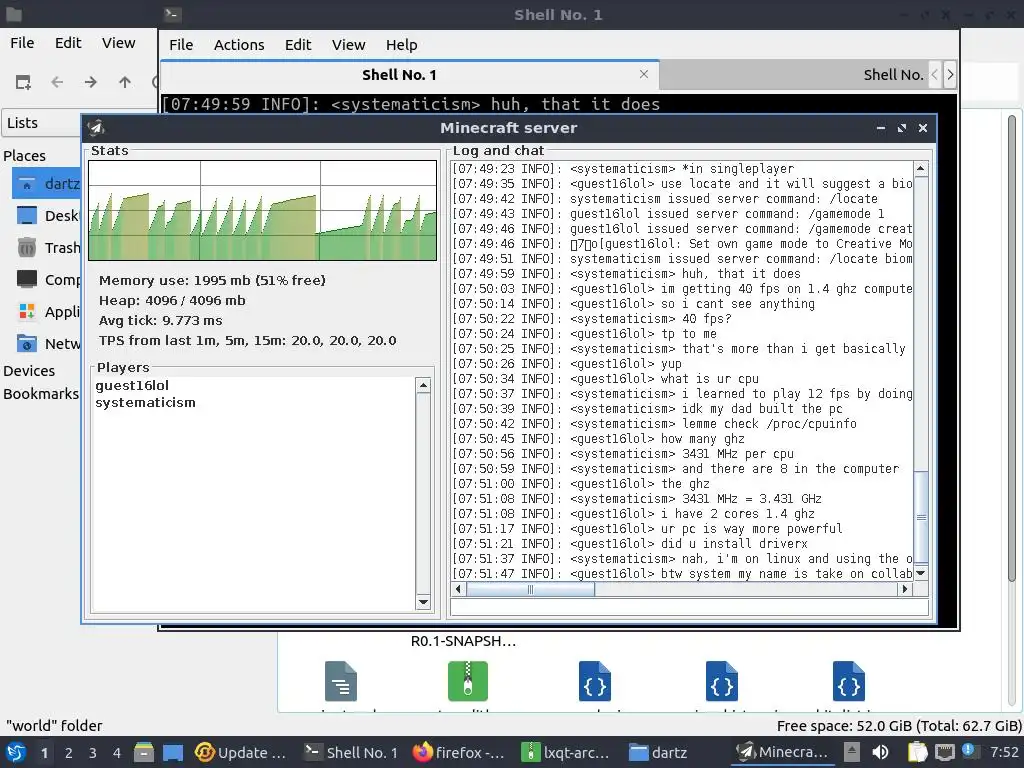Select the Computer icon in Places sidebar
Screen dimensions: 1024x768
point(27,280)
